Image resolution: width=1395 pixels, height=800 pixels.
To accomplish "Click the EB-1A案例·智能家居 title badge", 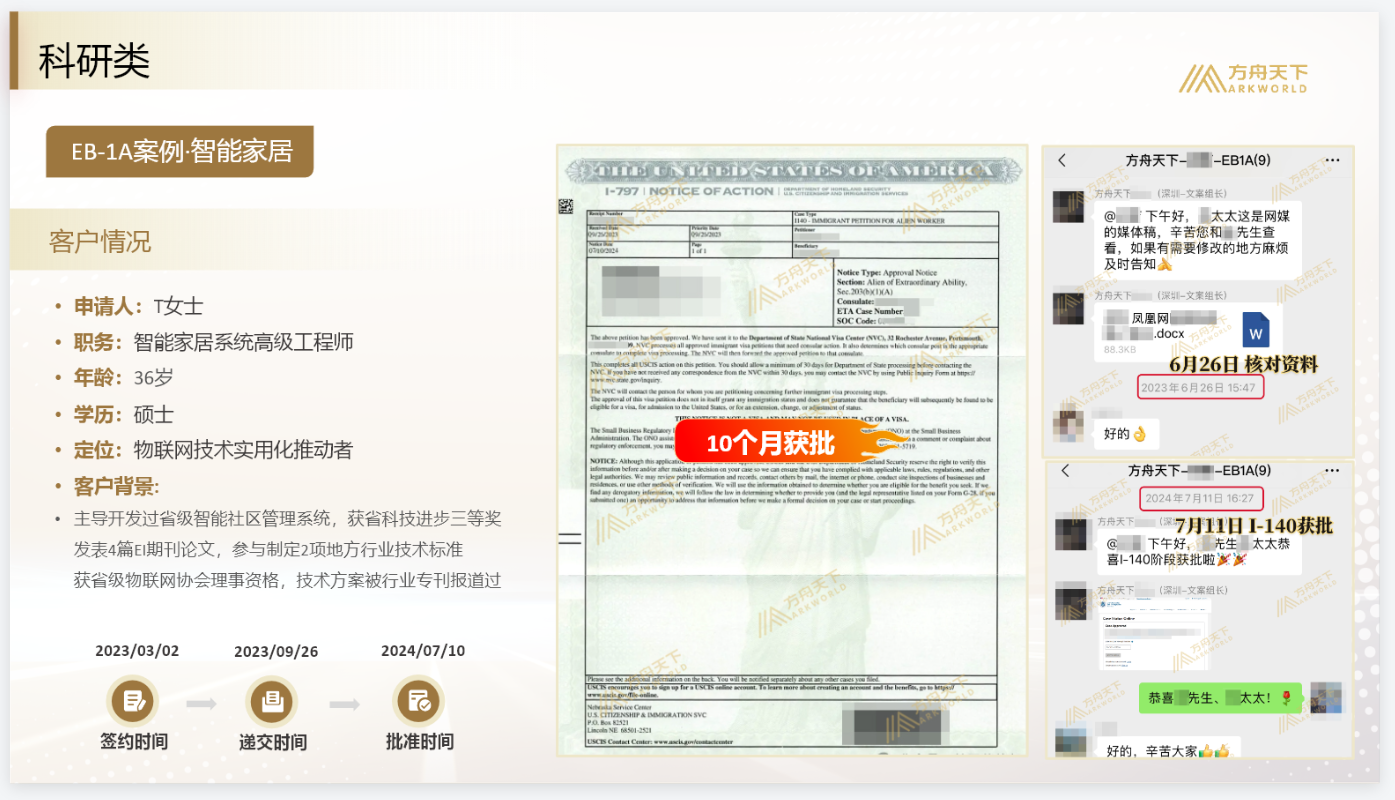I will [x=180, y=152].
